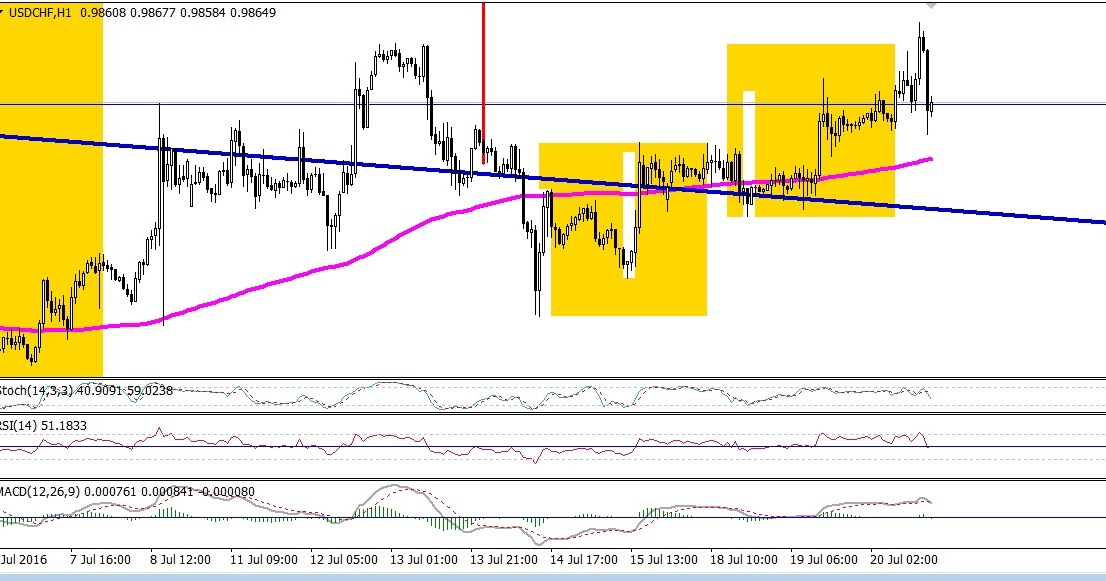Click the 12 Jul 05:00 time axis label
The image size is (1106, 581).
coord(344,559)
